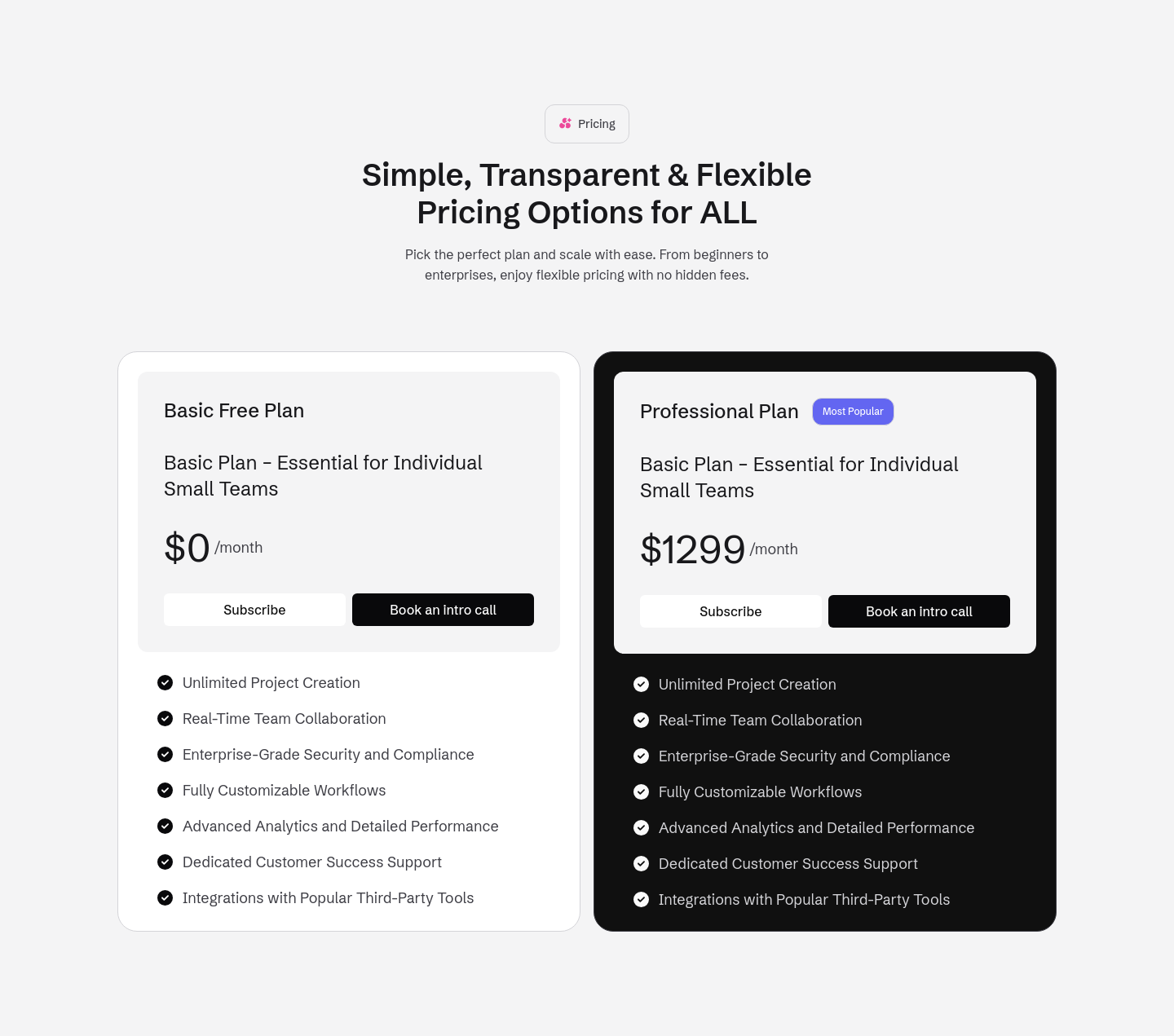Click the Most Popular badge
Screen dimensions: 1174x1036
pos(853,412)
